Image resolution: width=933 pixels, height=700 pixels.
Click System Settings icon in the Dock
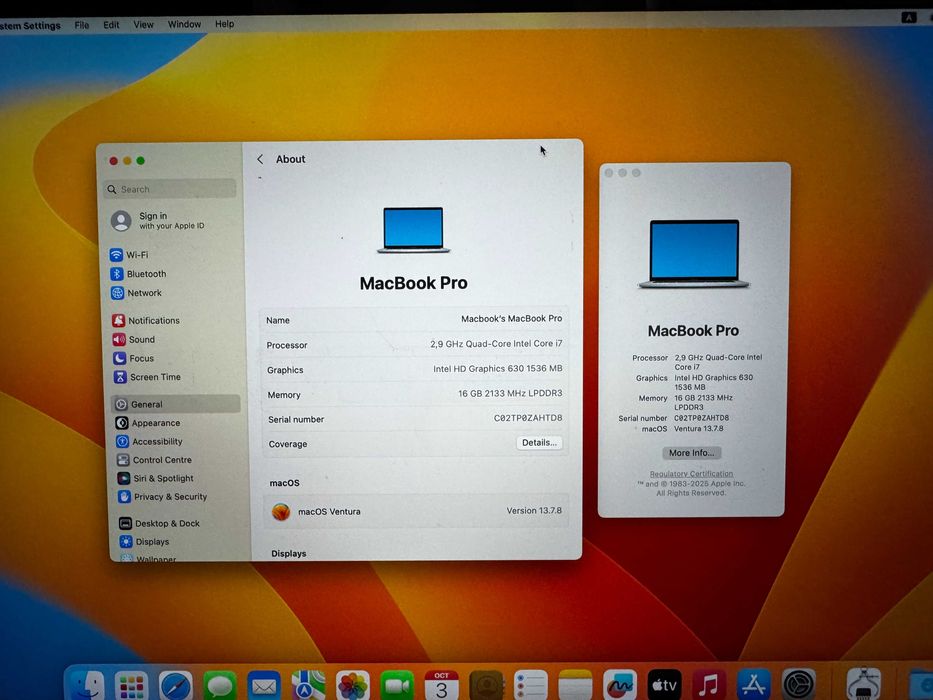[x=798, y=686]
